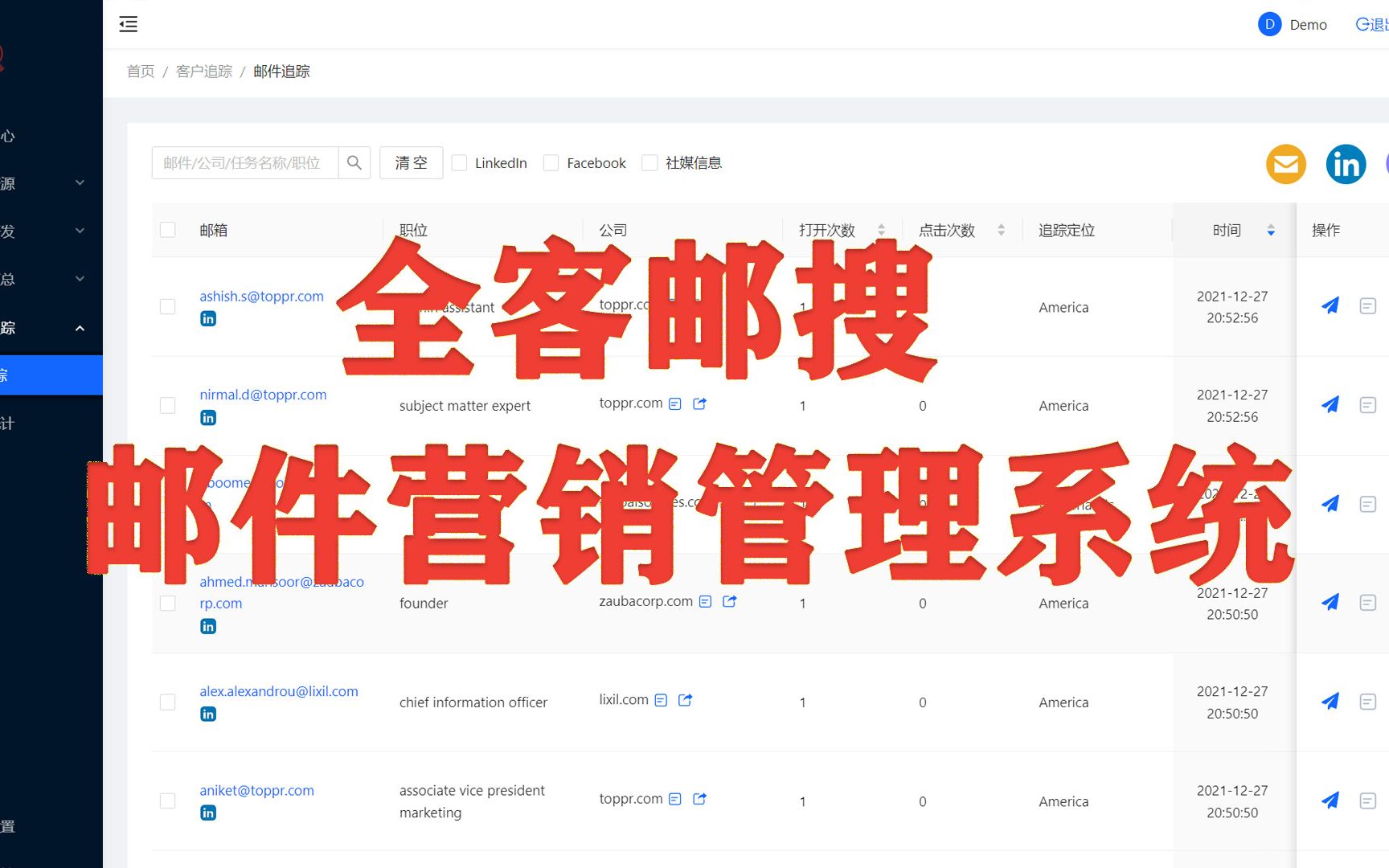The width and height of the screenshot is (1389, 868).
Task: Click the search magnifier icon
Action: point(354,162)
